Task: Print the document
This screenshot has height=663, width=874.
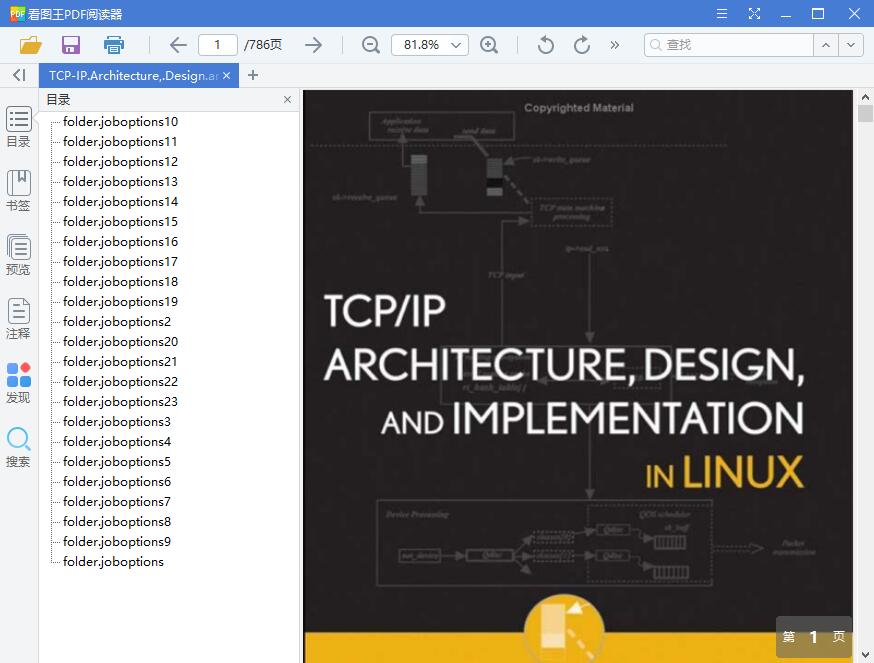Action: pyautogui.click(x=113, y=44)
